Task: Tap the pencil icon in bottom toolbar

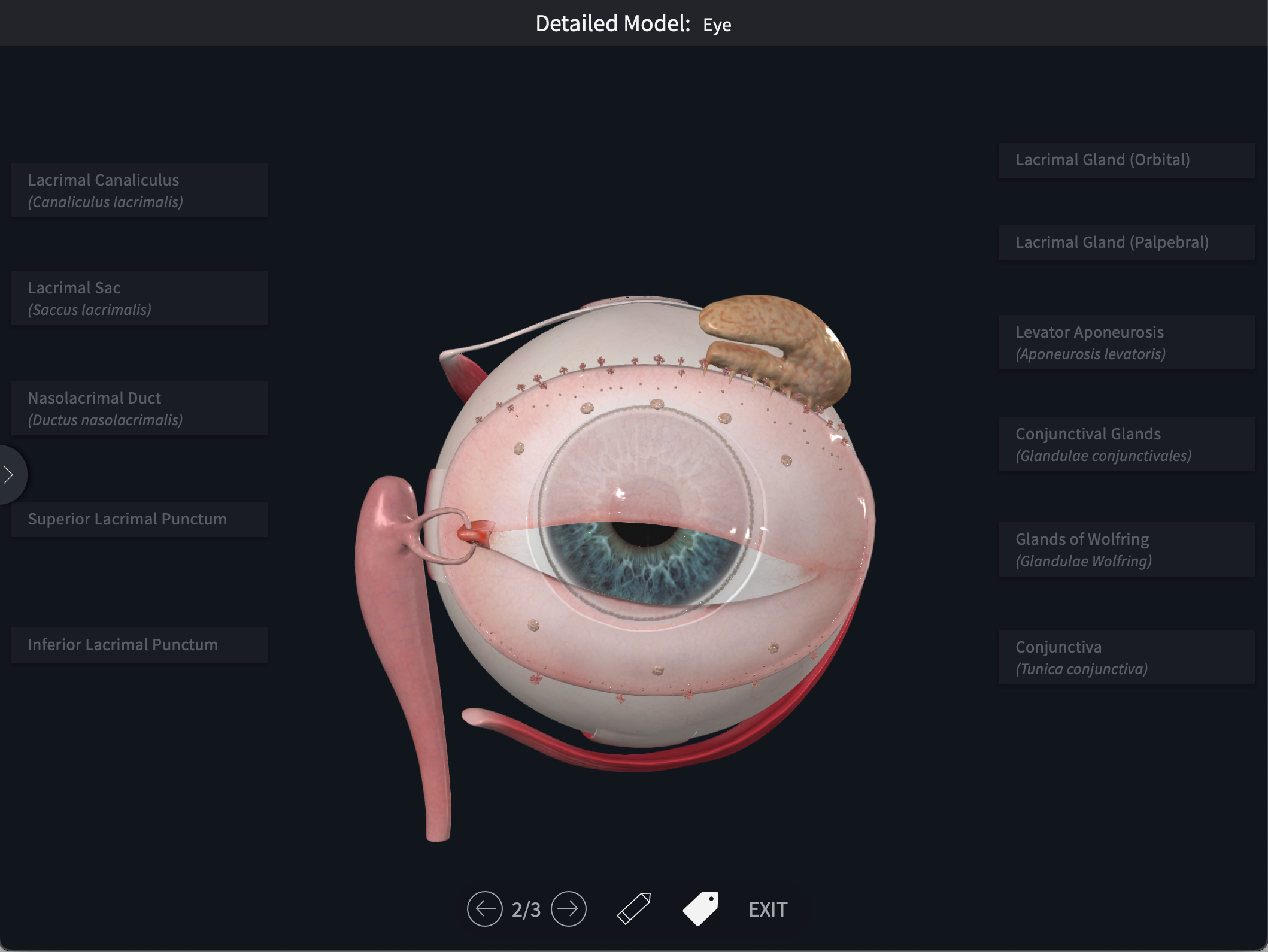Action: click(633, 909)
